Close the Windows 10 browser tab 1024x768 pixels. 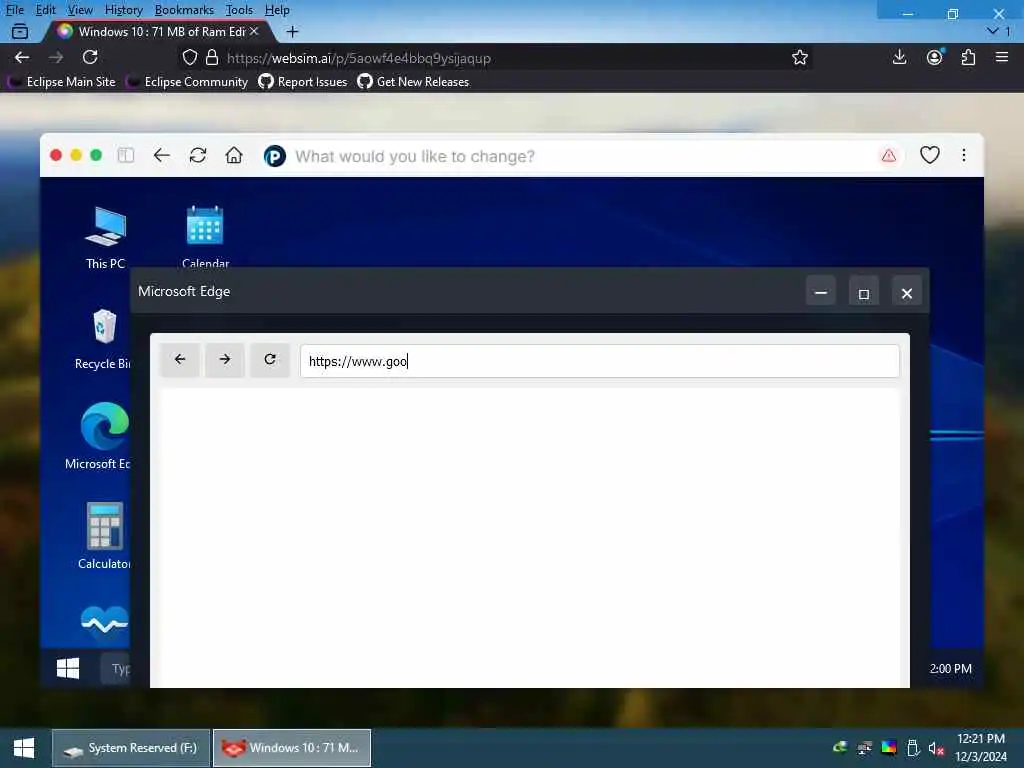[254, 31]
